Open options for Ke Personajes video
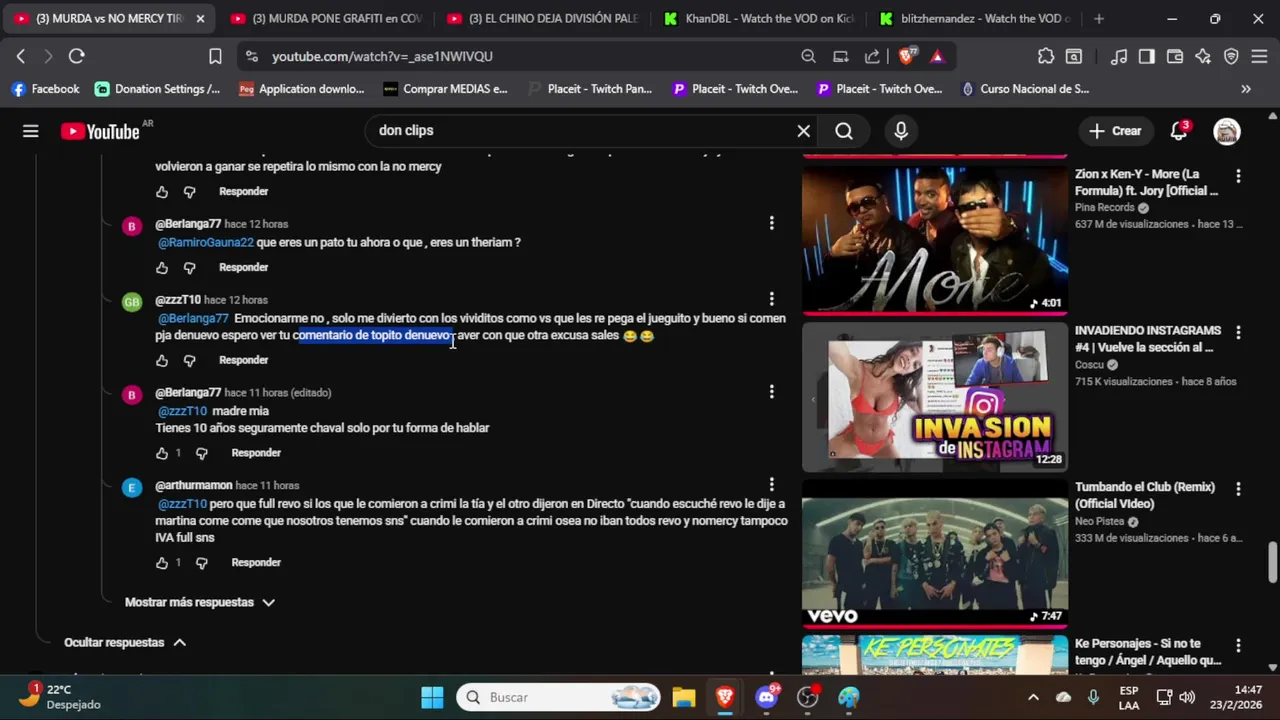1280x720 pixels. click(1238, 646)
